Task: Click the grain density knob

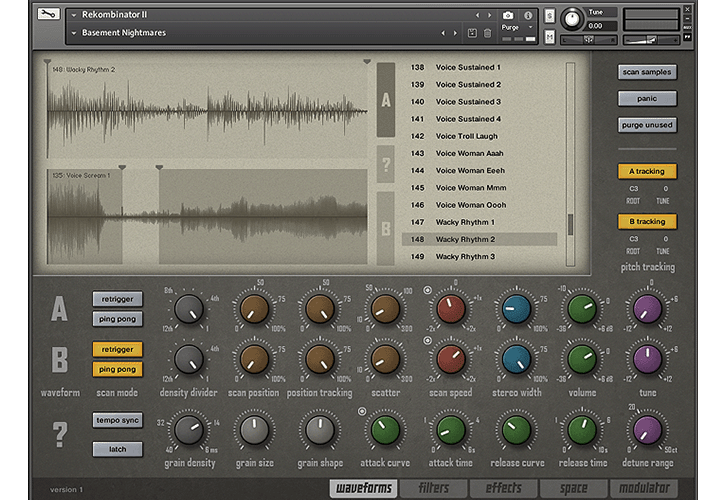Action: 188,430
